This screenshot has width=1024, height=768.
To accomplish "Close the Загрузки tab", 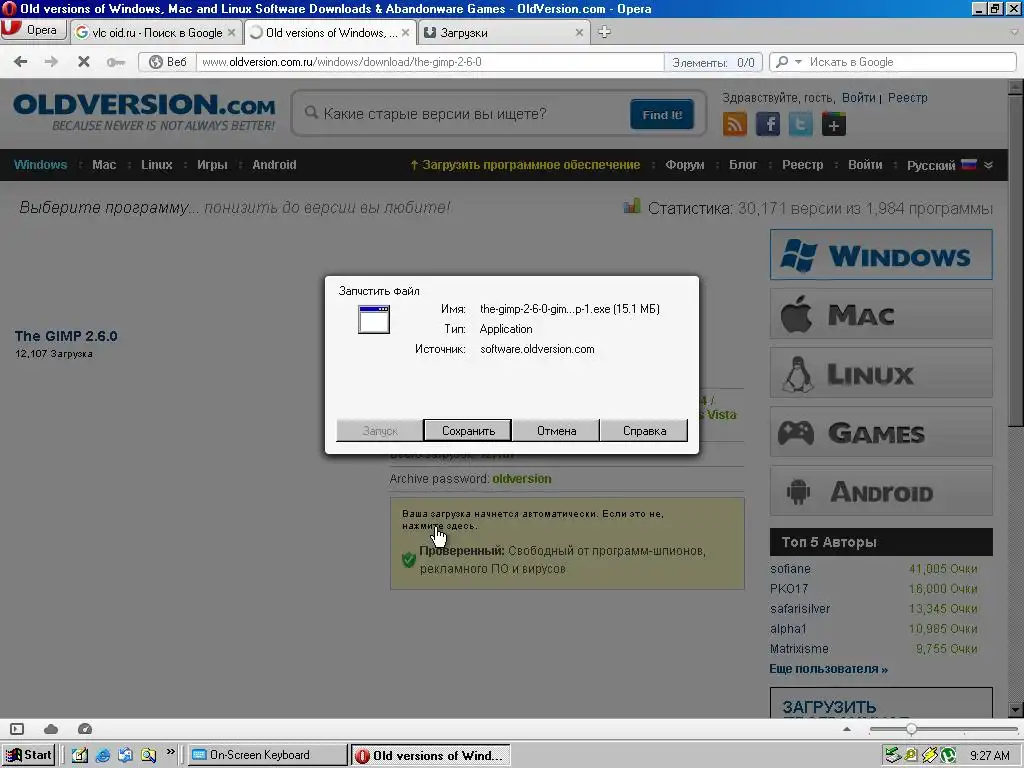I will tap(579, 33).
